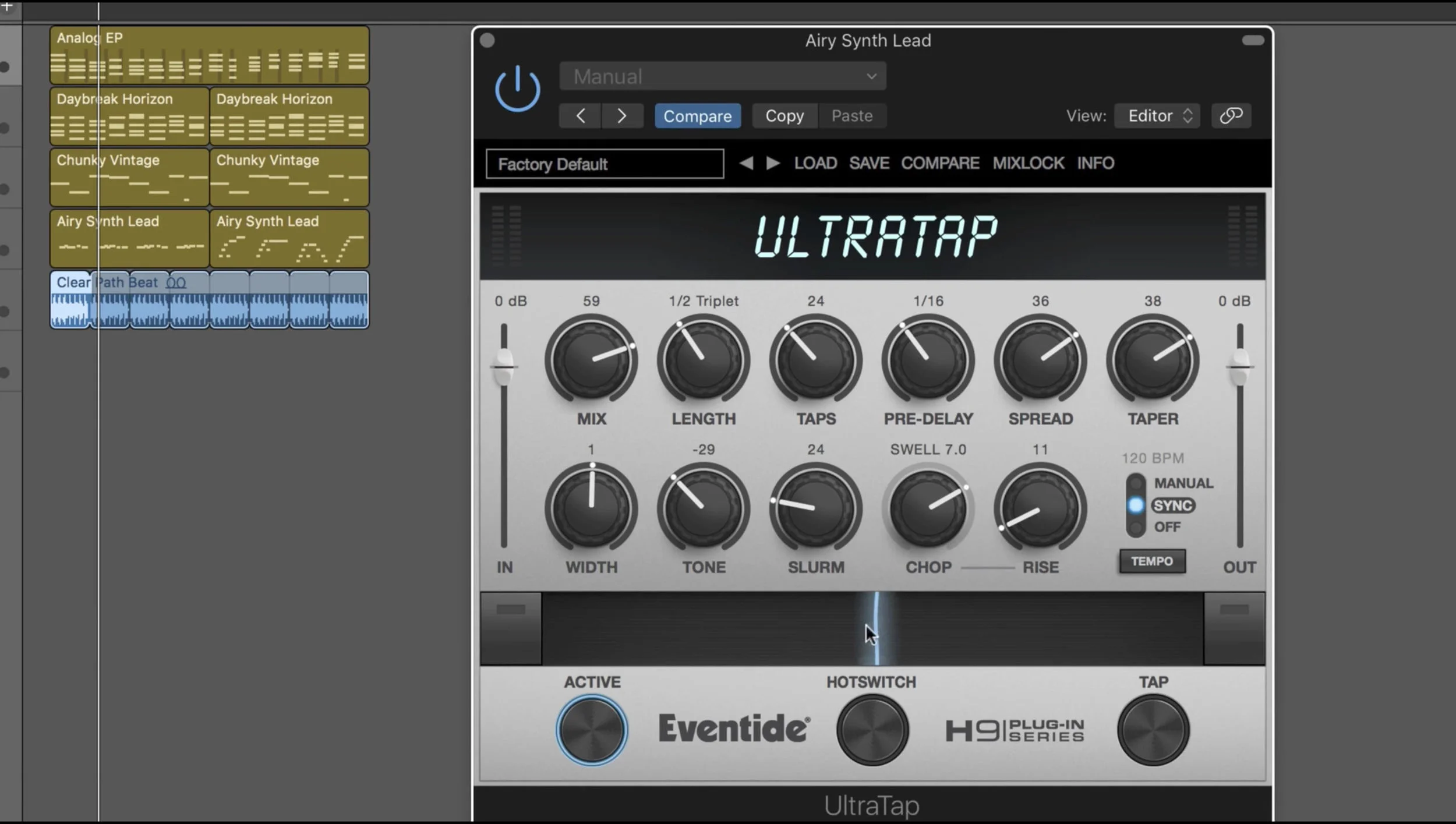Click the CHOP knob
The width and height of the screenshot is (1456, 824).
[x=928, y=508]
